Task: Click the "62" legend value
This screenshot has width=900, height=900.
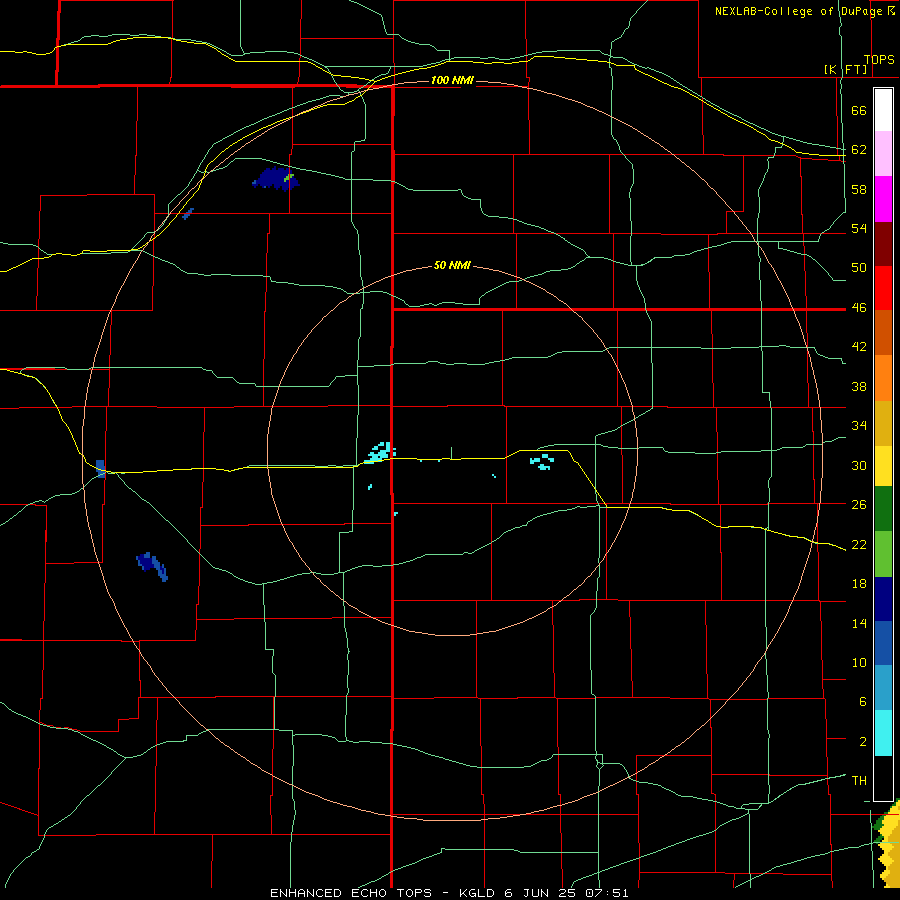Action: (859, 150)
